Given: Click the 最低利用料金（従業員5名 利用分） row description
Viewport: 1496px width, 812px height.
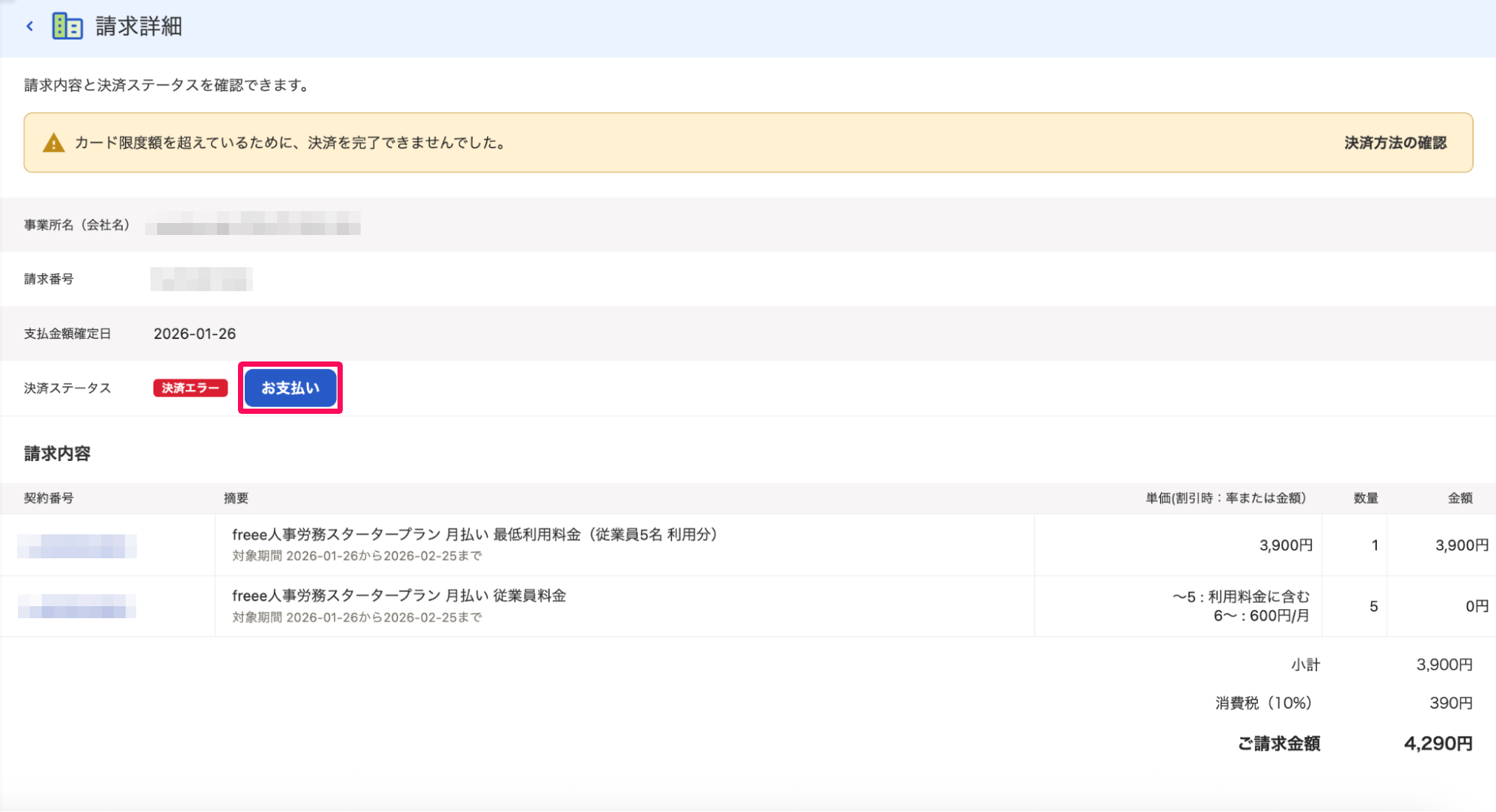Looking at the screenshot, I should [x=475, y=534].
